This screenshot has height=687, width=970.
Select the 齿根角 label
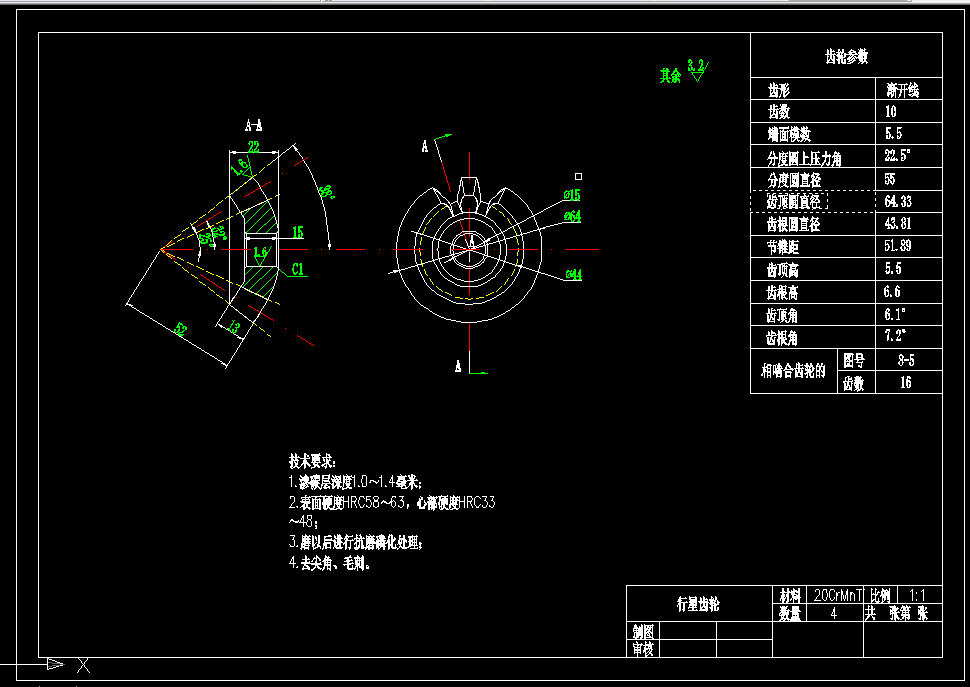tap(782, 338)
